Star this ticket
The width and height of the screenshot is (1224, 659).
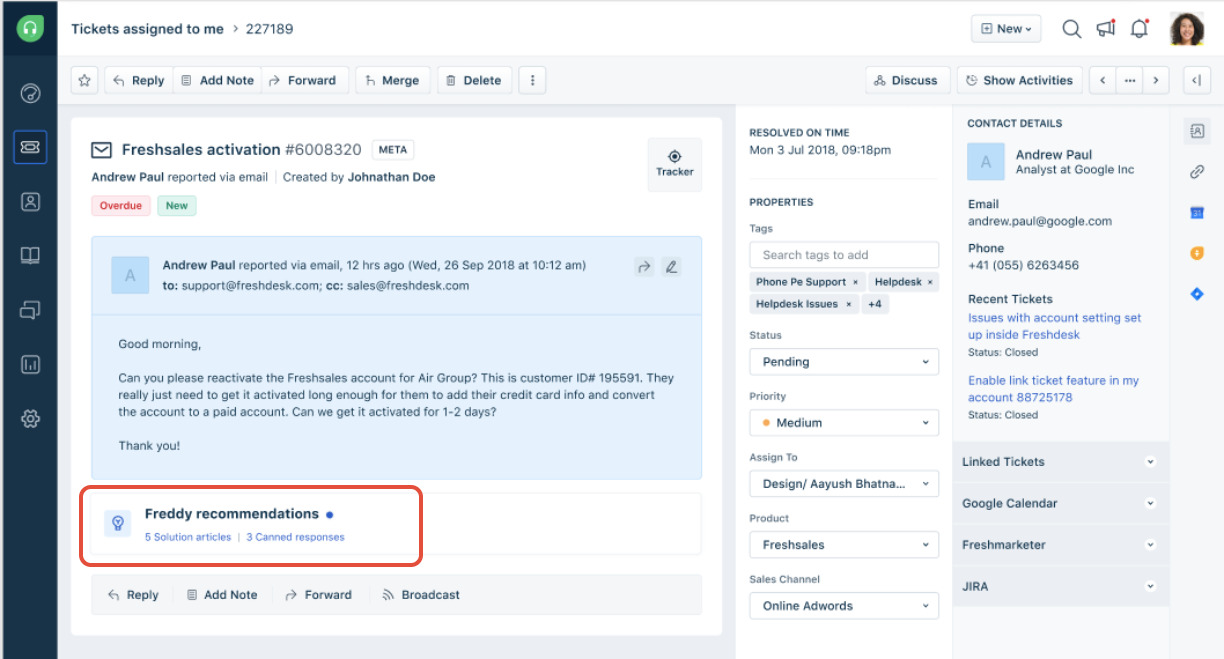click(84, 80)
